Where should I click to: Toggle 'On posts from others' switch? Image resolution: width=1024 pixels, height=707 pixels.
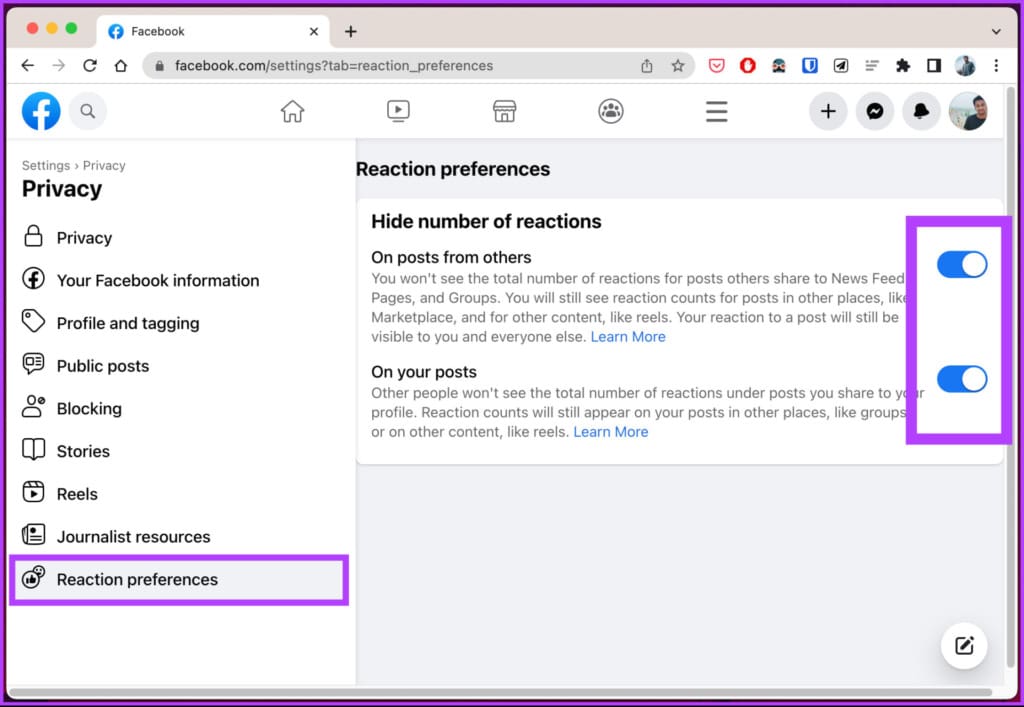tap(962, 264)
